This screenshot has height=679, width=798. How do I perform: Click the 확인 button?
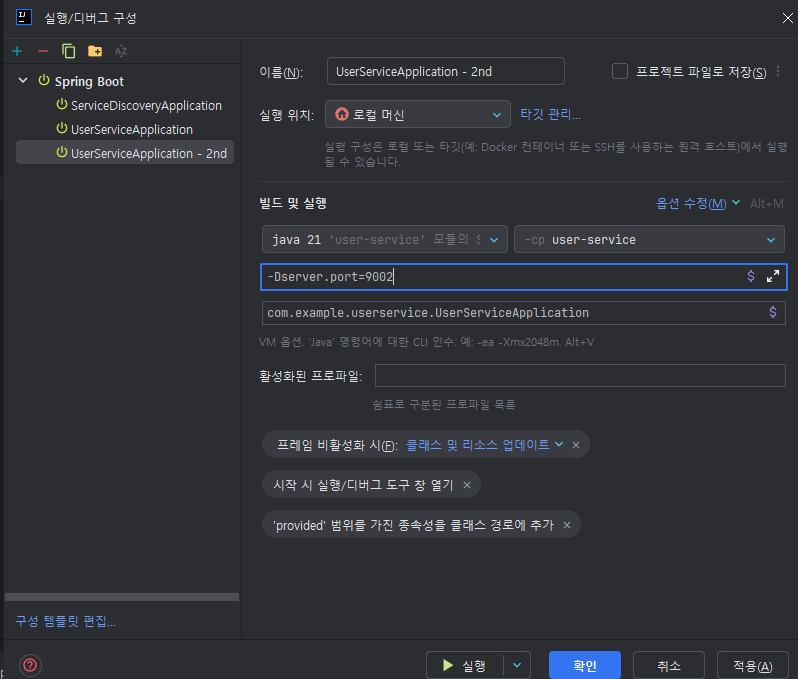[585, 666]
